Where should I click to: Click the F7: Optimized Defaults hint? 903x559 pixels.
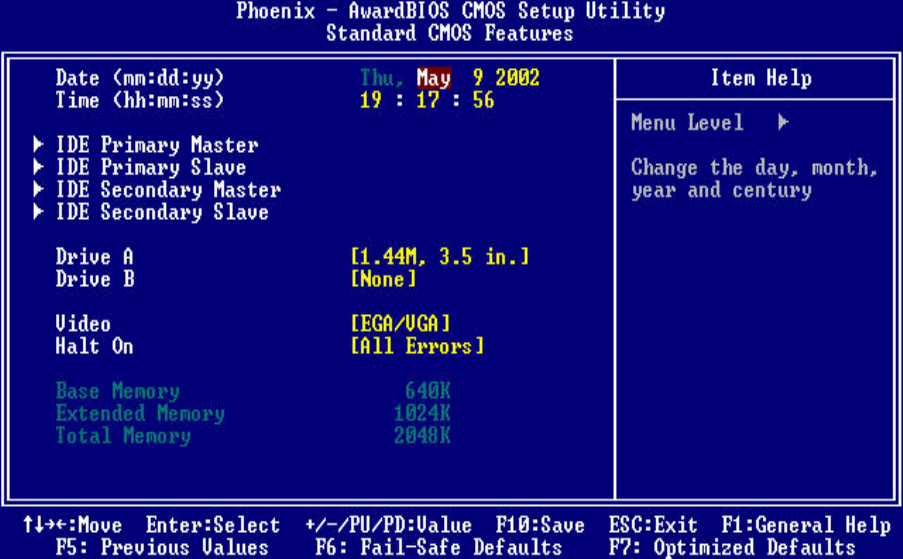pos(732,547)
